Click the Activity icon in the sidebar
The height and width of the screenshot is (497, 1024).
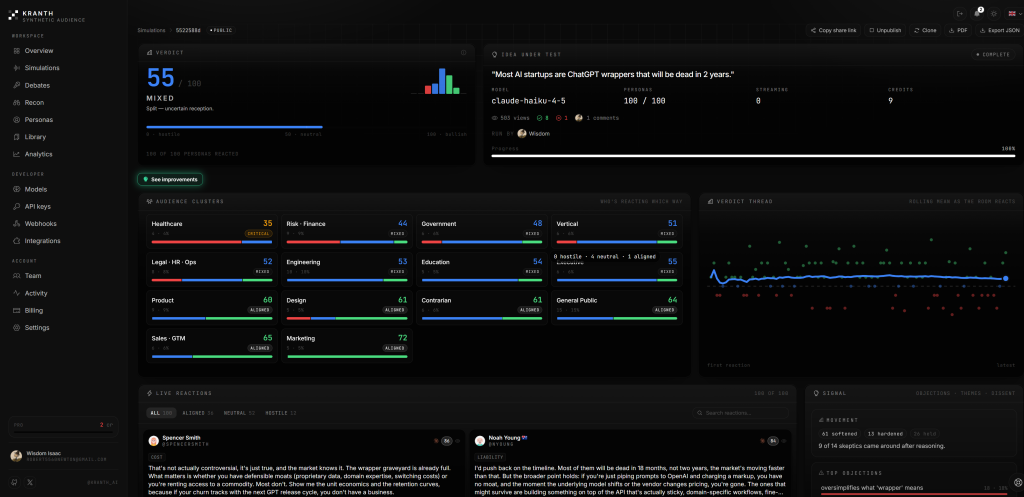coord(16,293)
